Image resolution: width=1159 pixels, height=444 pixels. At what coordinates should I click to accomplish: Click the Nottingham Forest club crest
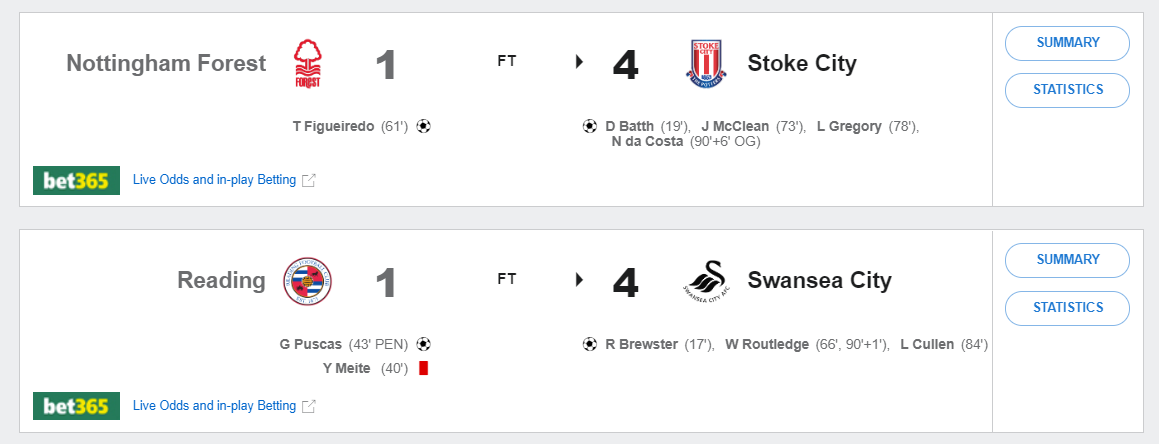tap(308, 64)
